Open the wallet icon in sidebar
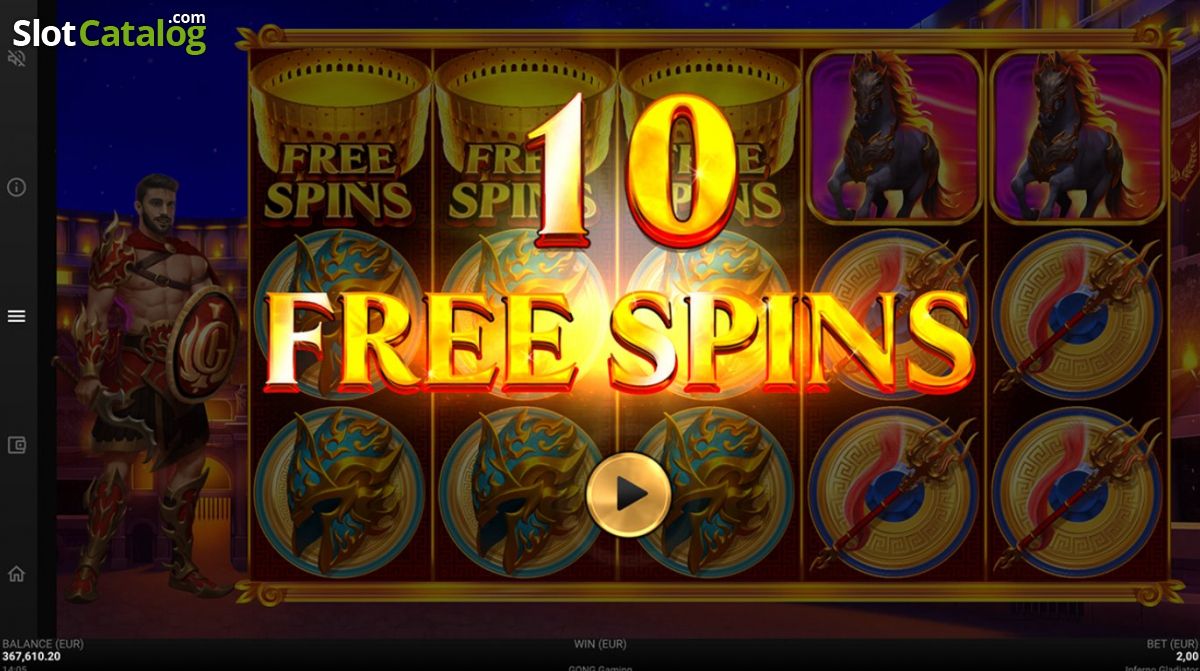 (x=16, y=445)
